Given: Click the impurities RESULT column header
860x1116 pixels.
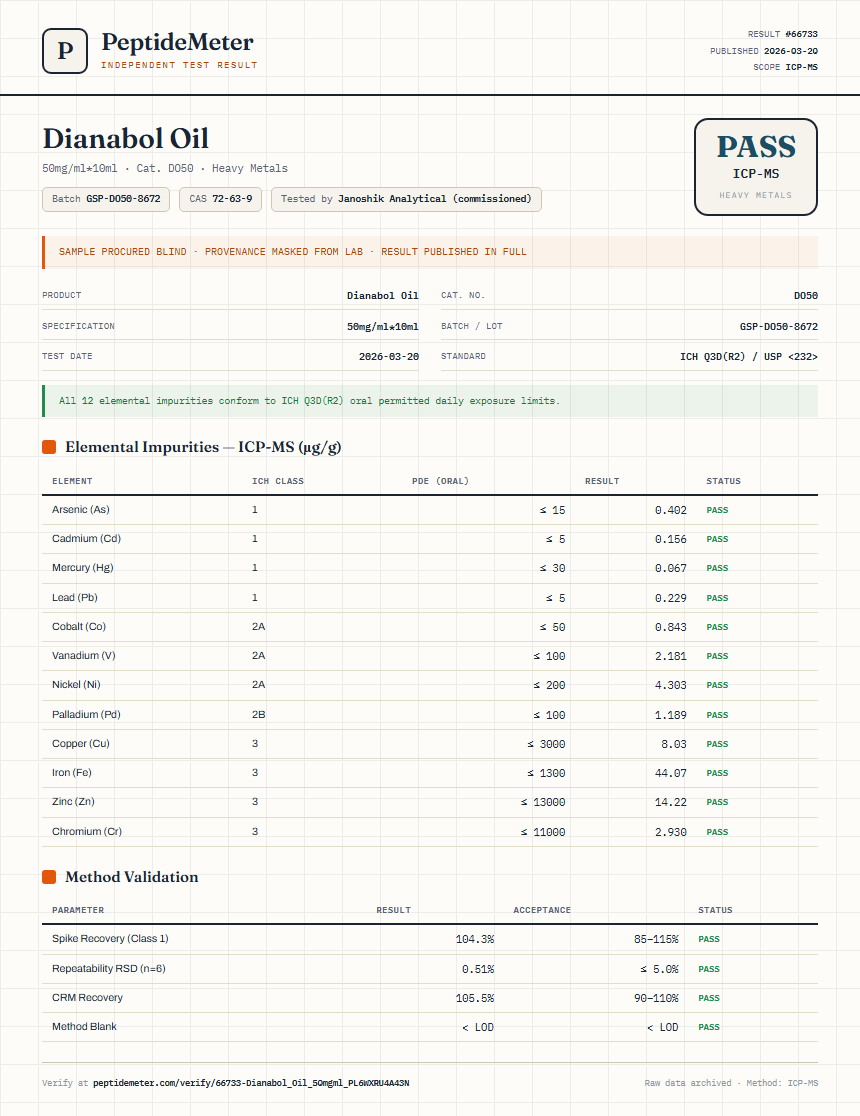Looking at the screenshot, I should pos(602,481).
